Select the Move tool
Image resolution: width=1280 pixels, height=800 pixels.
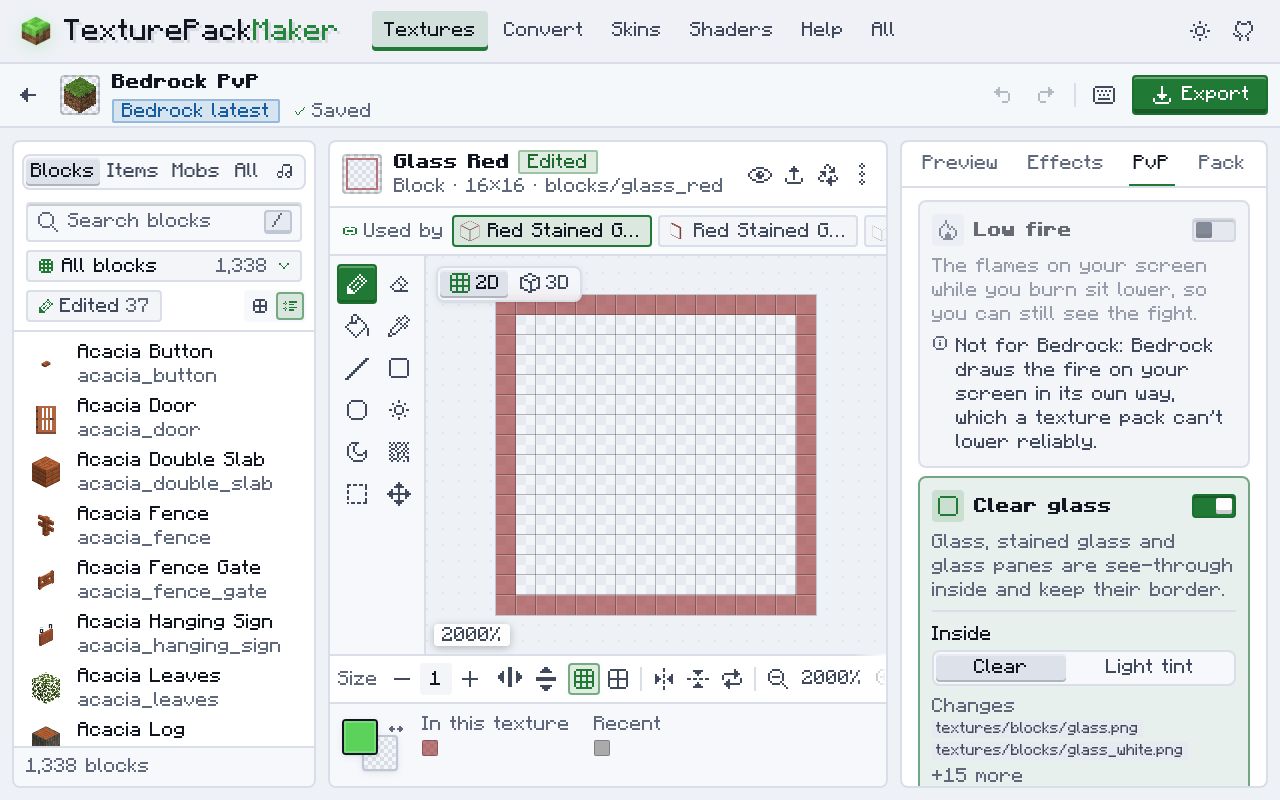(399, 494)
